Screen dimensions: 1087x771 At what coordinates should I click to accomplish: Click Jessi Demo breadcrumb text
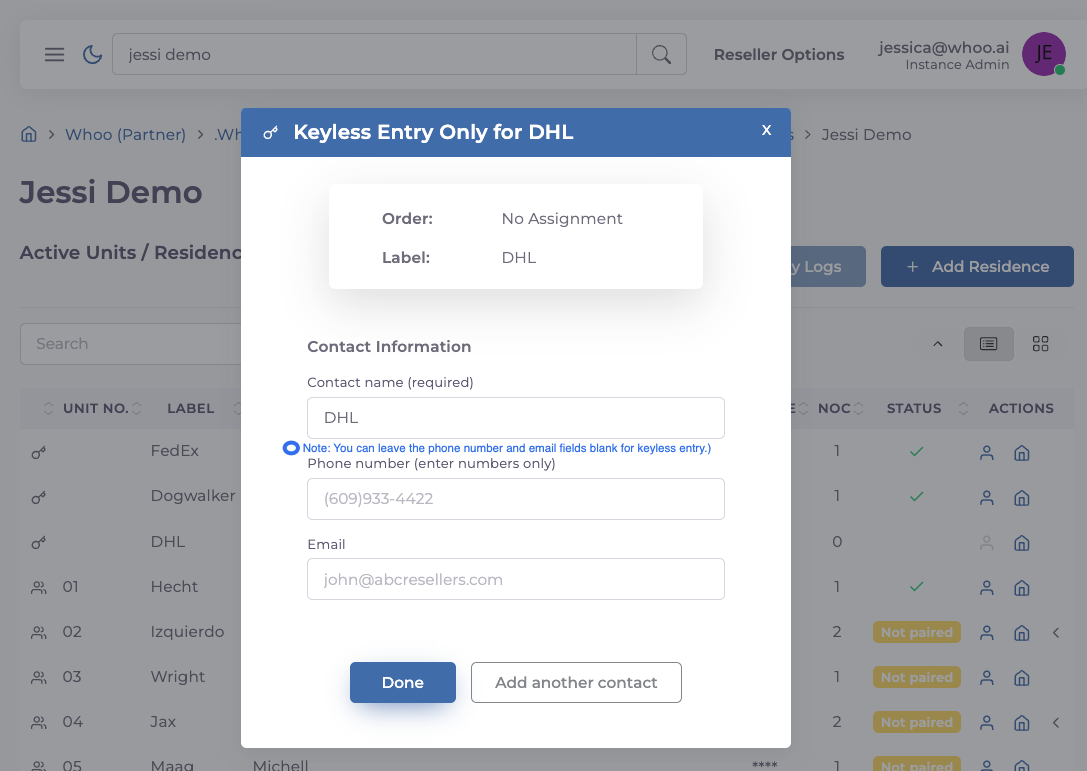(x=866, y=135)
